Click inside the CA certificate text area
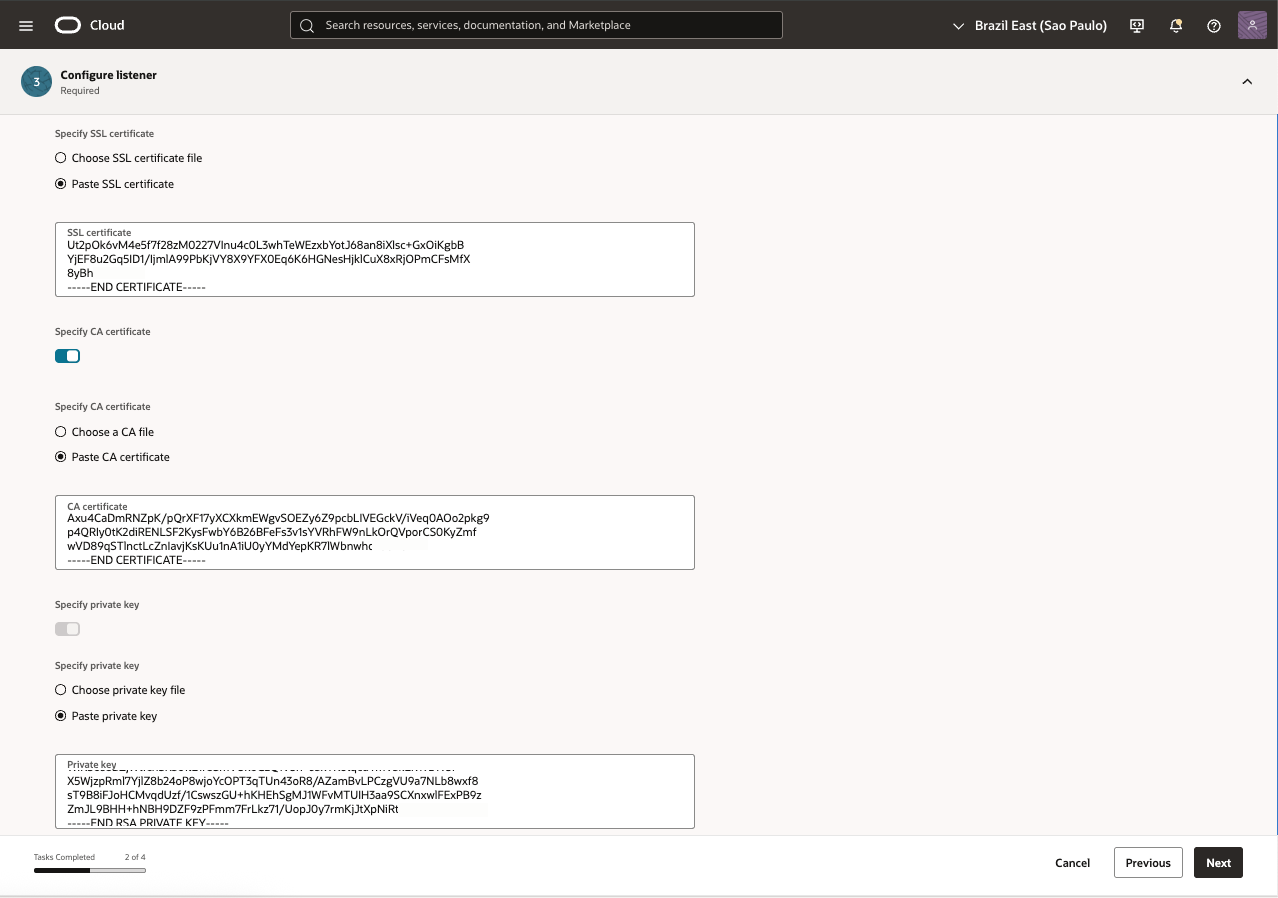The width and height of the screenshot is (1278, 898). coord(375,532)
